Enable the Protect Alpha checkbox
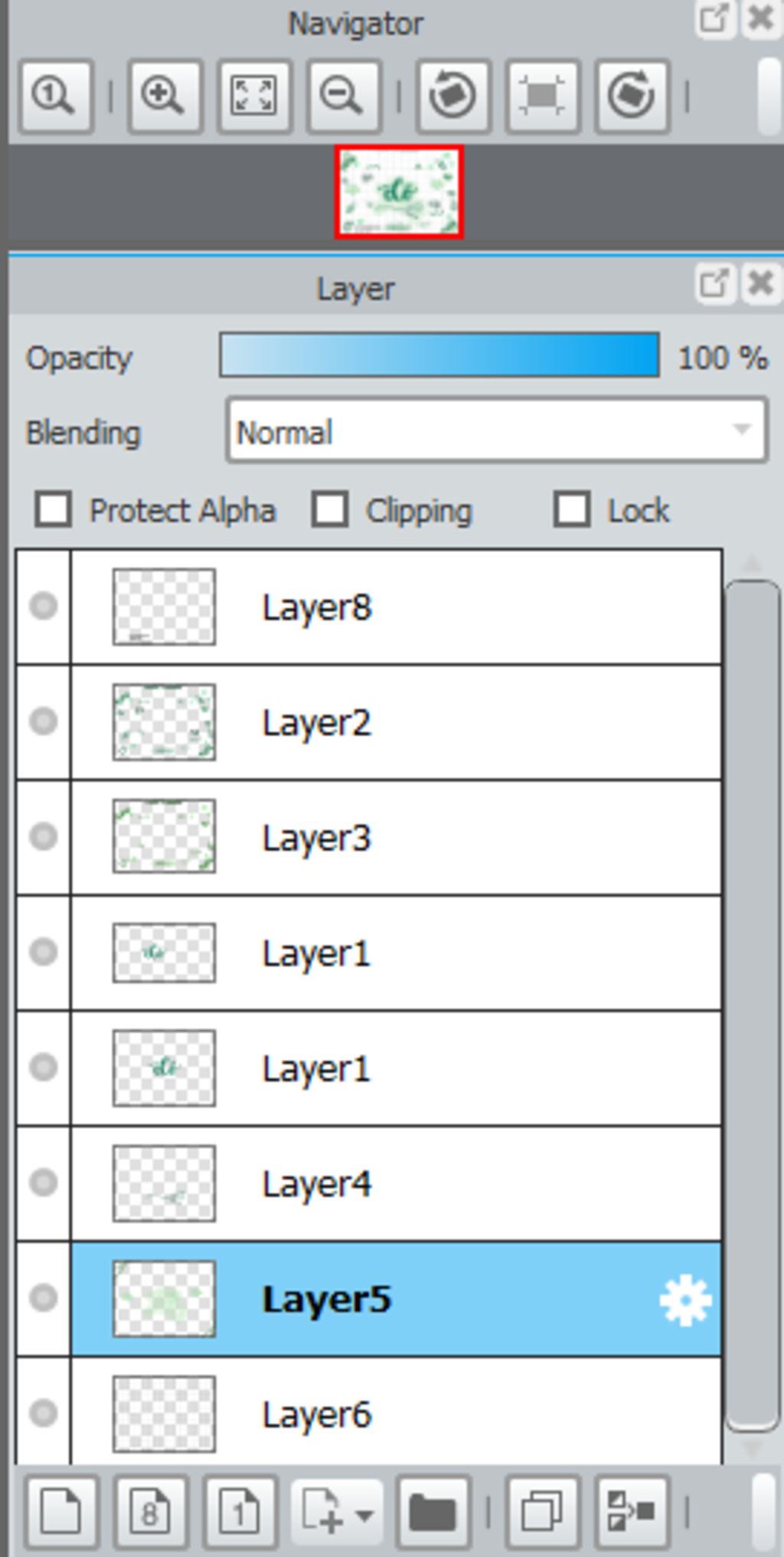The height and width of the screenshot is (1557, 784). 53,510
